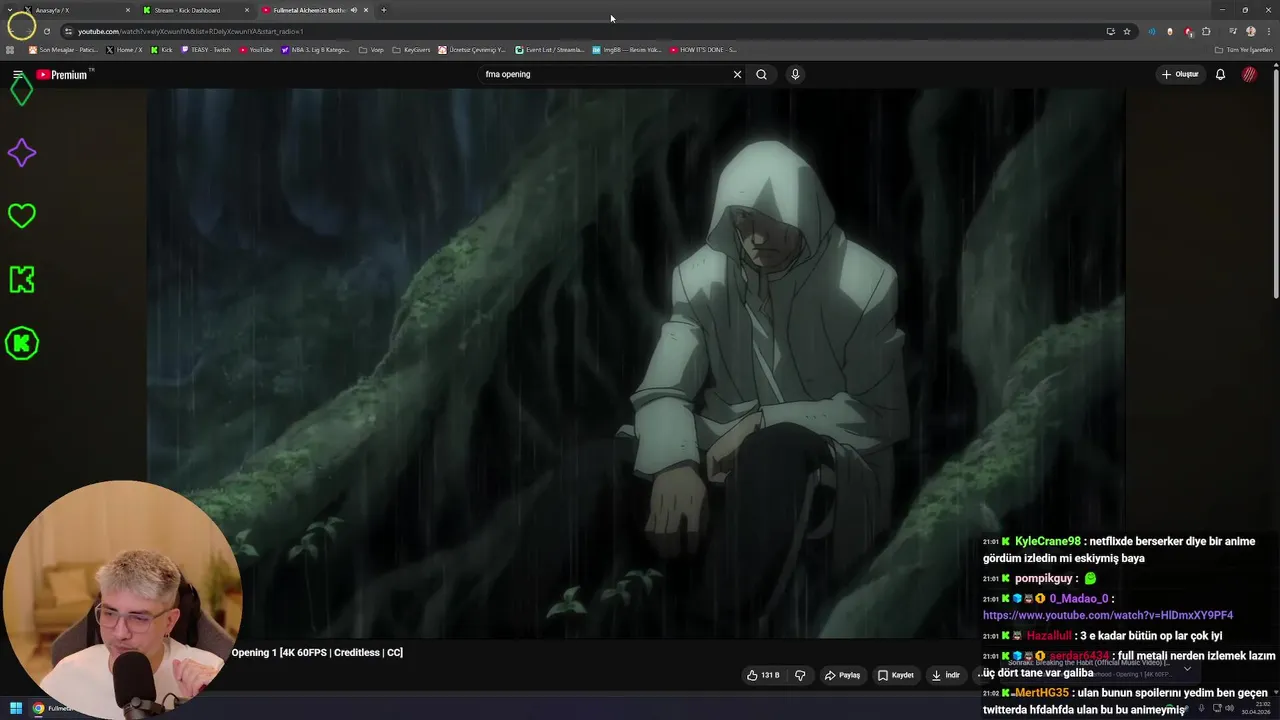The height and width of the screenshot is (720, 1280).
Task: Open the Oluştur create menu
Action: click(1180, 74)
